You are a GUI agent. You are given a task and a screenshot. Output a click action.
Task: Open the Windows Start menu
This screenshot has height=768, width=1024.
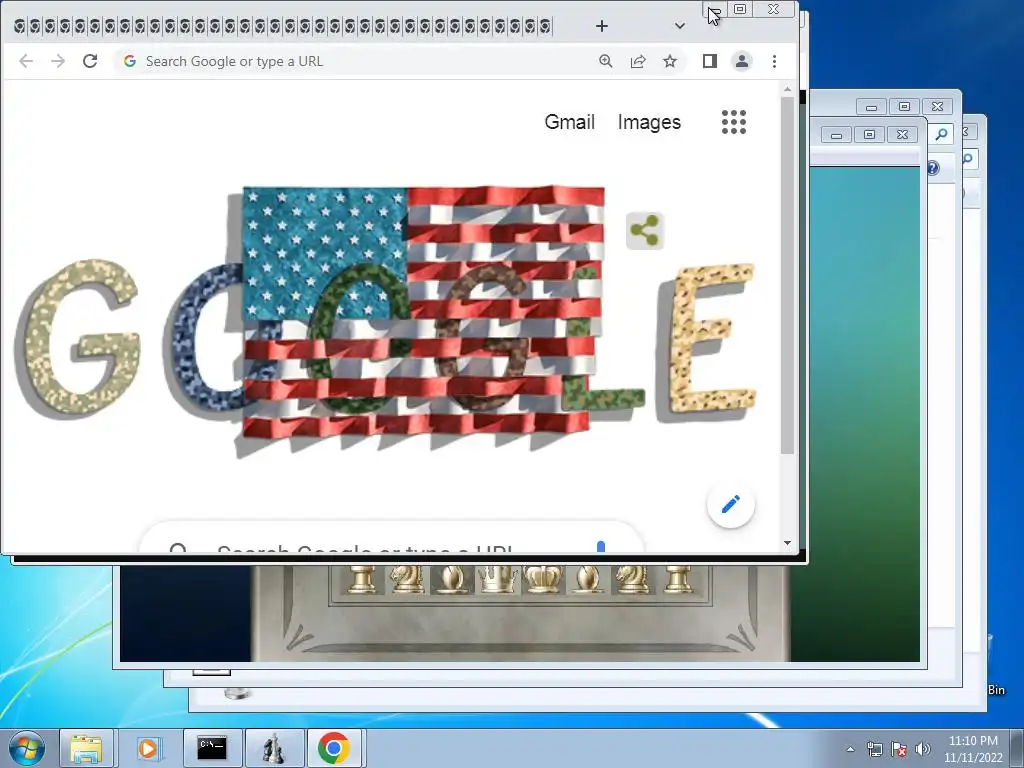[26, 748]
